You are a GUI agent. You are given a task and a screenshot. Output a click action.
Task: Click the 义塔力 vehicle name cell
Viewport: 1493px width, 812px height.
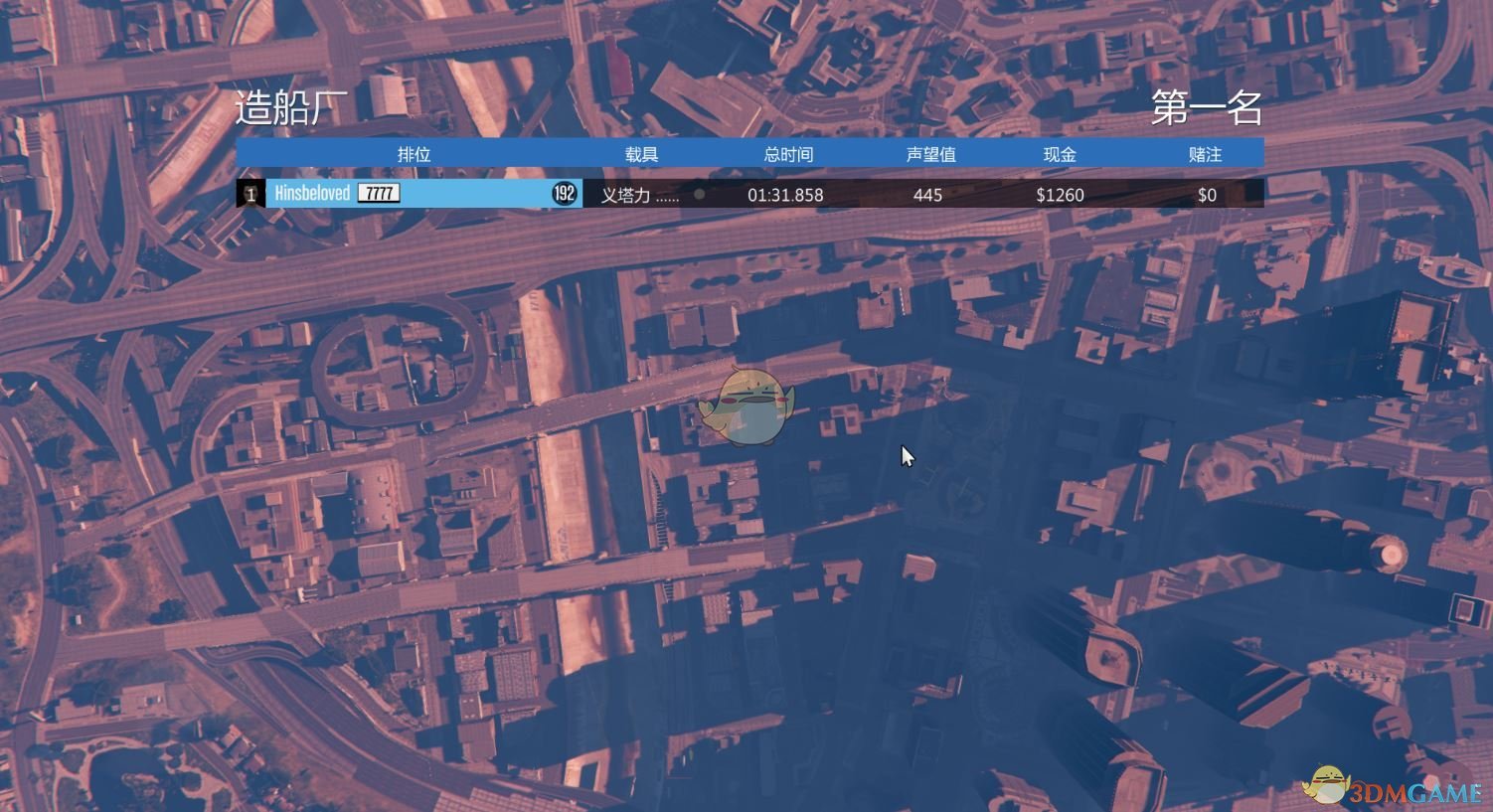[639, 195]
